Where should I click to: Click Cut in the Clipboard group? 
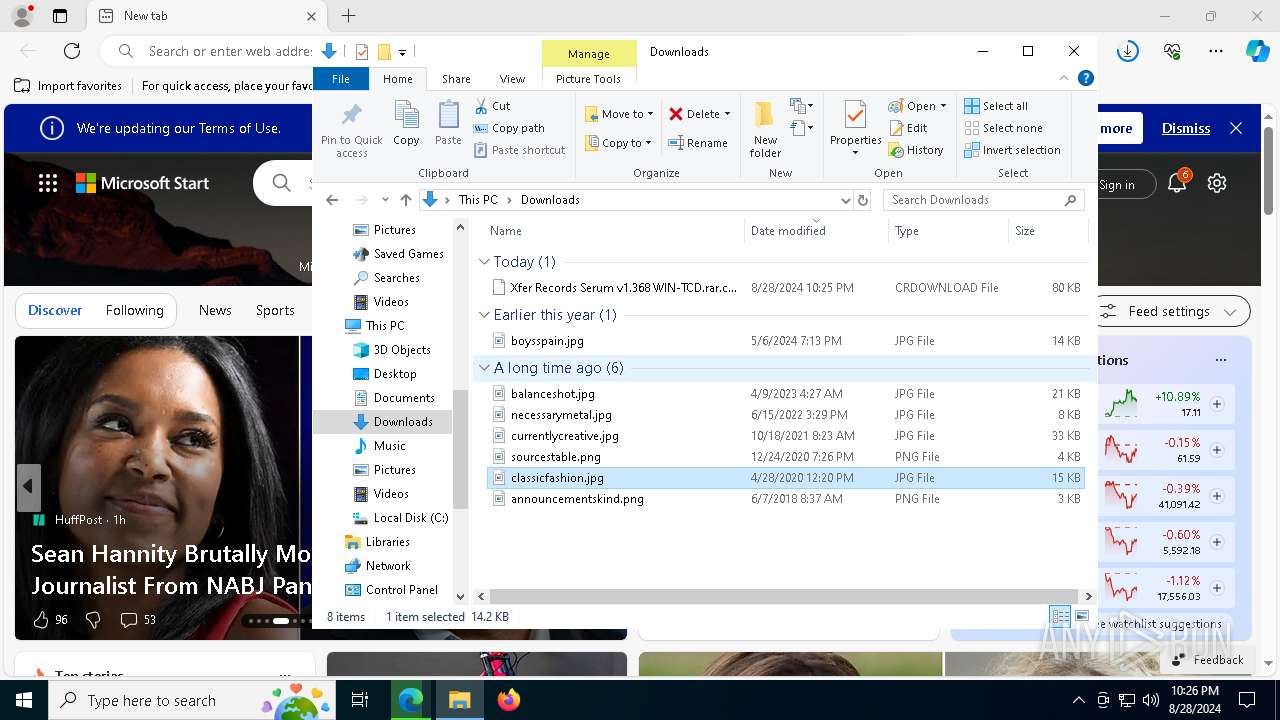click(492, 106)
